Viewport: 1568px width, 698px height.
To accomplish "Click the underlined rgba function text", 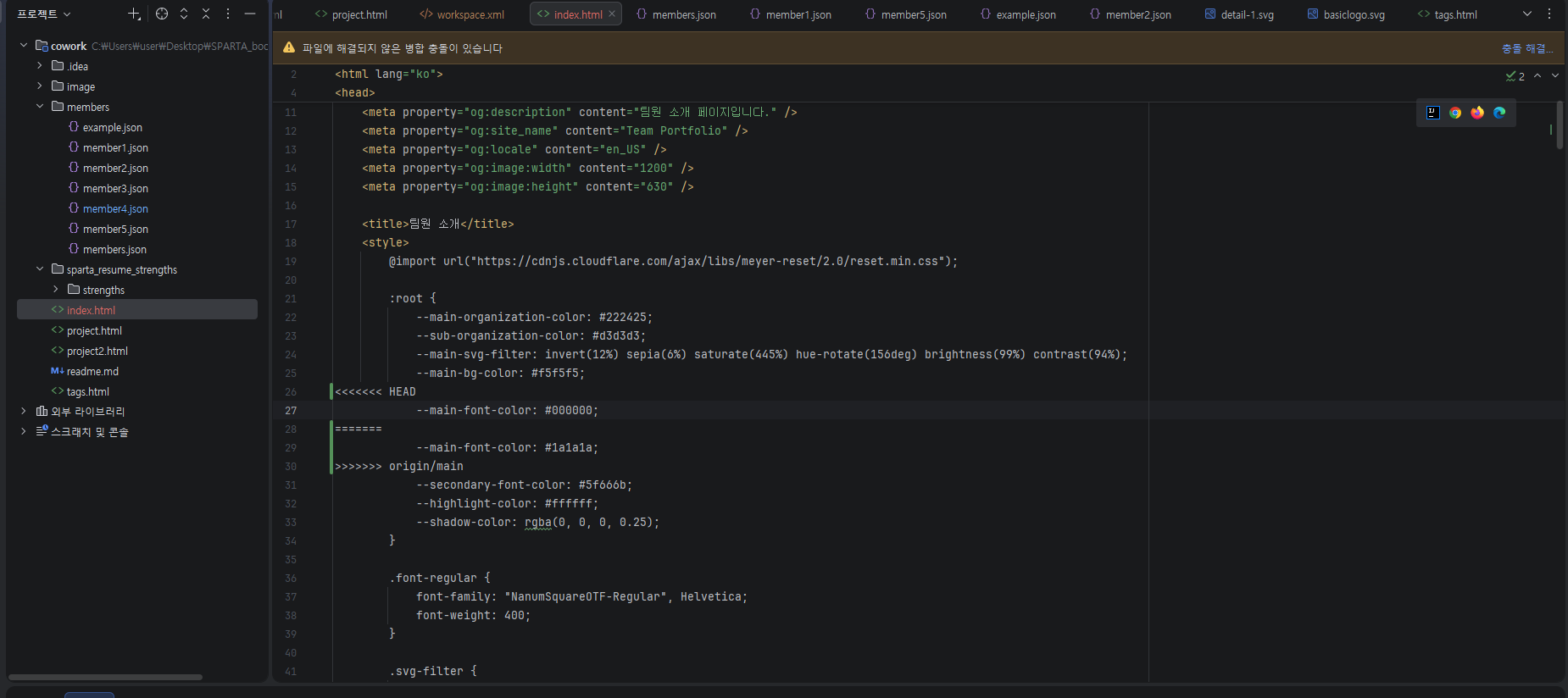I will click(x=538, y=522).
